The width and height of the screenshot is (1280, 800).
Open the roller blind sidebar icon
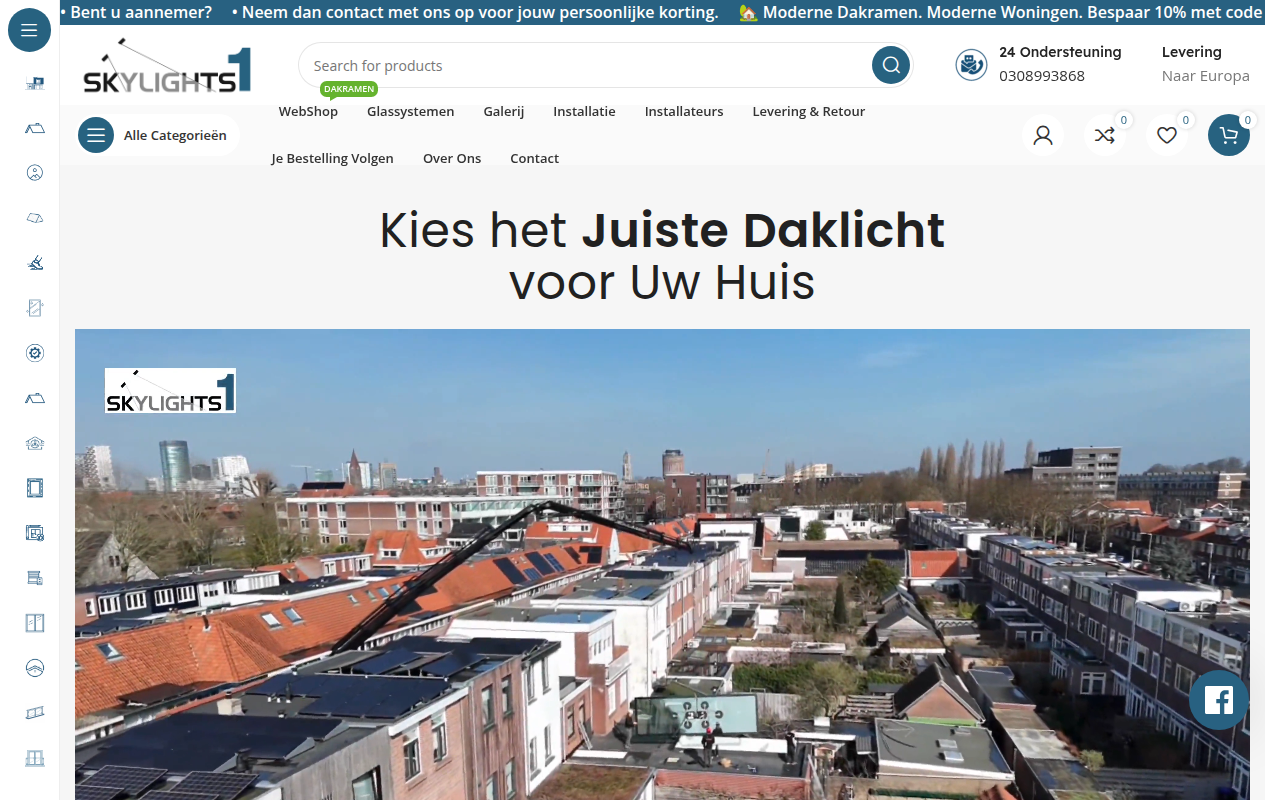pos(35,578)
